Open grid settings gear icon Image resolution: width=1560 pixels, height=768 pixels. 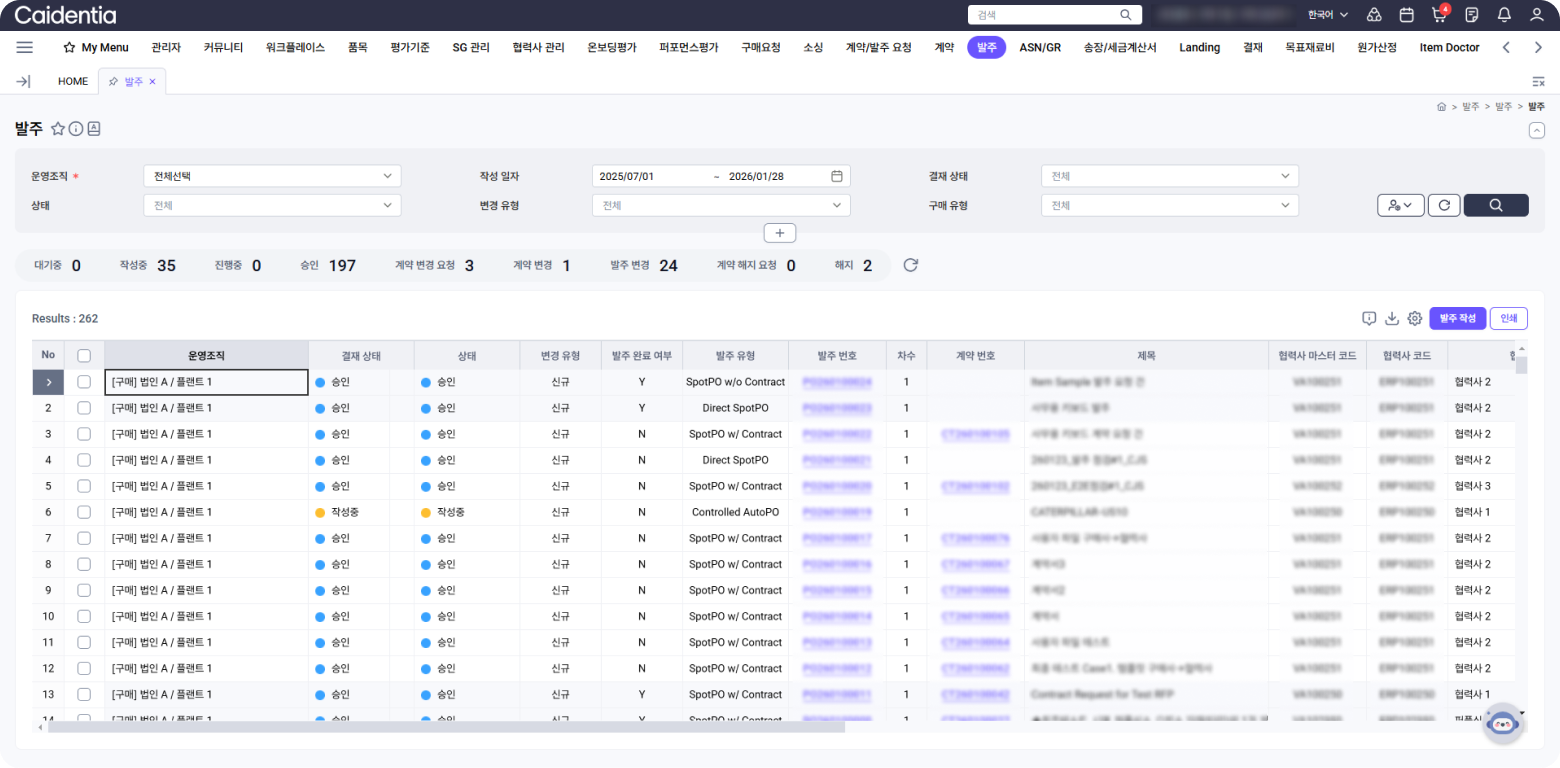coord(1414,318)
